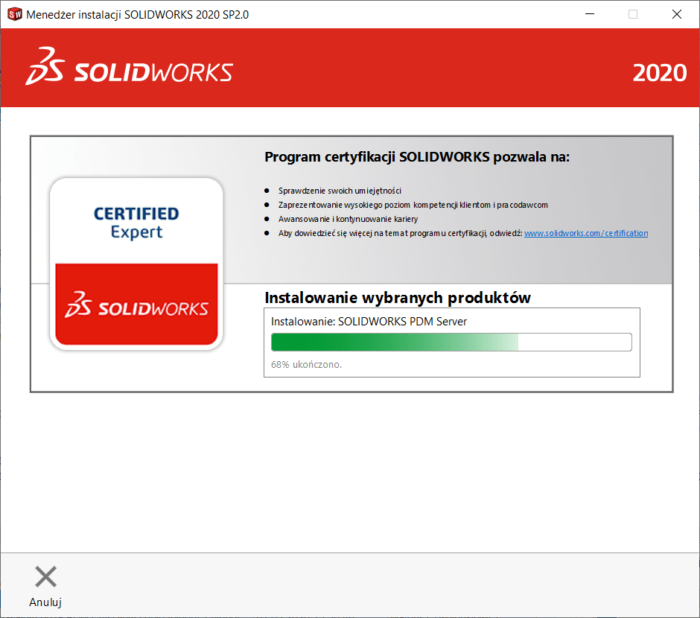Click the installation progress bar

click(x=451, y=342)
